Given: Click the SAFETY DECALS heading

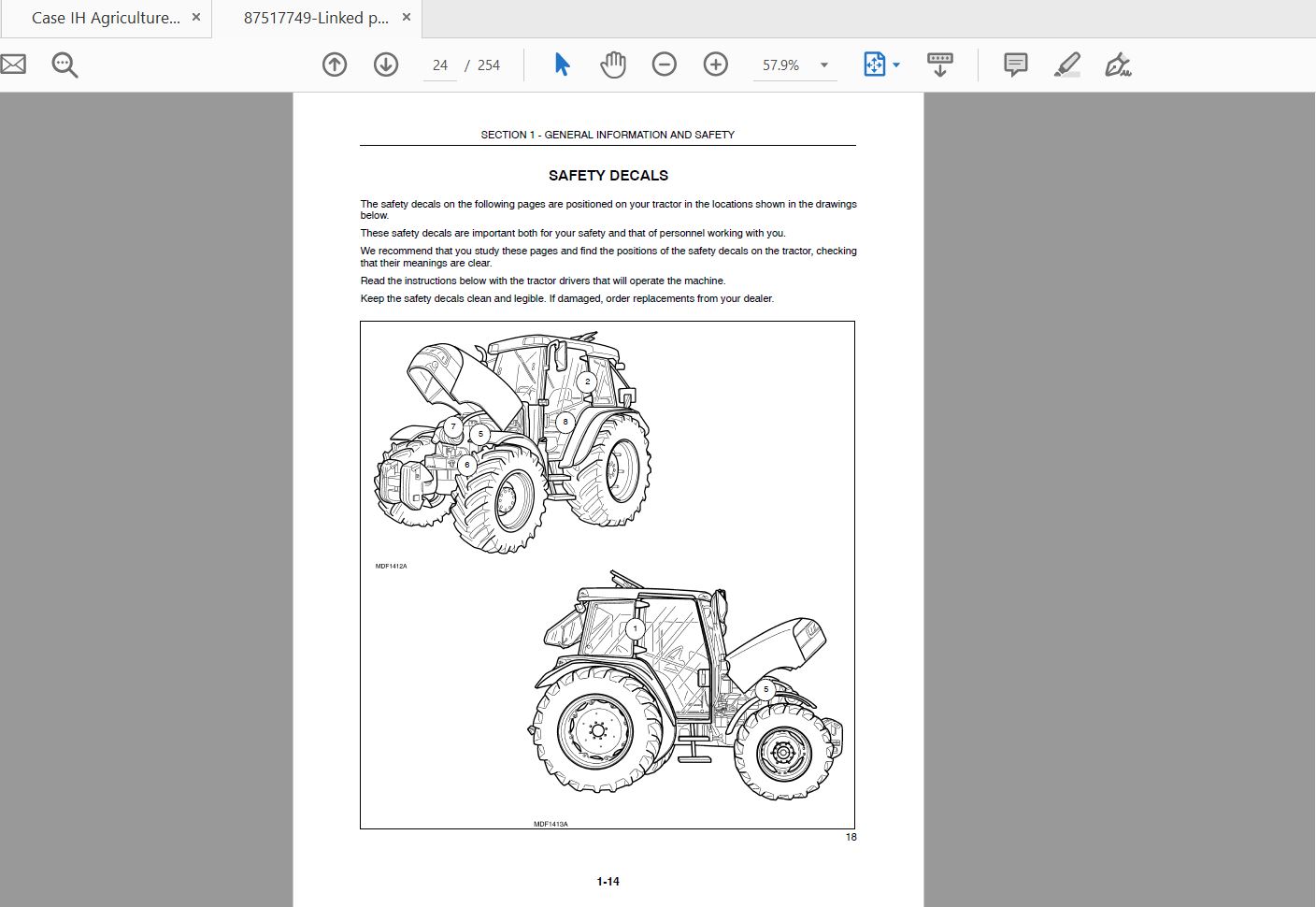Looking at the screenshot, I should tap(608, 175).
